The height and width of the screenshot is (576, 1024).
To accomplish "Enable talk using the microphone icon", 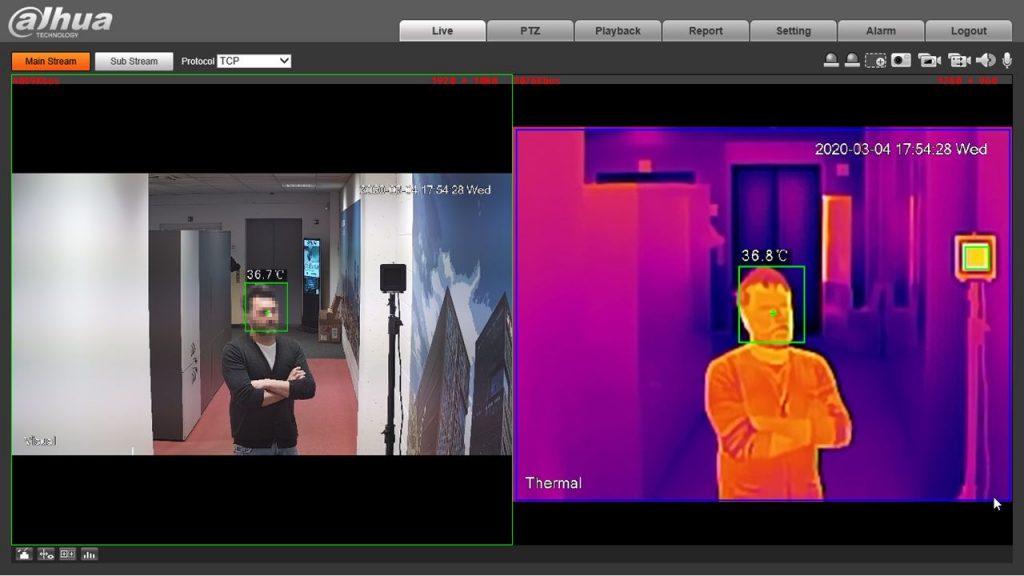I will coord(1007,61).
